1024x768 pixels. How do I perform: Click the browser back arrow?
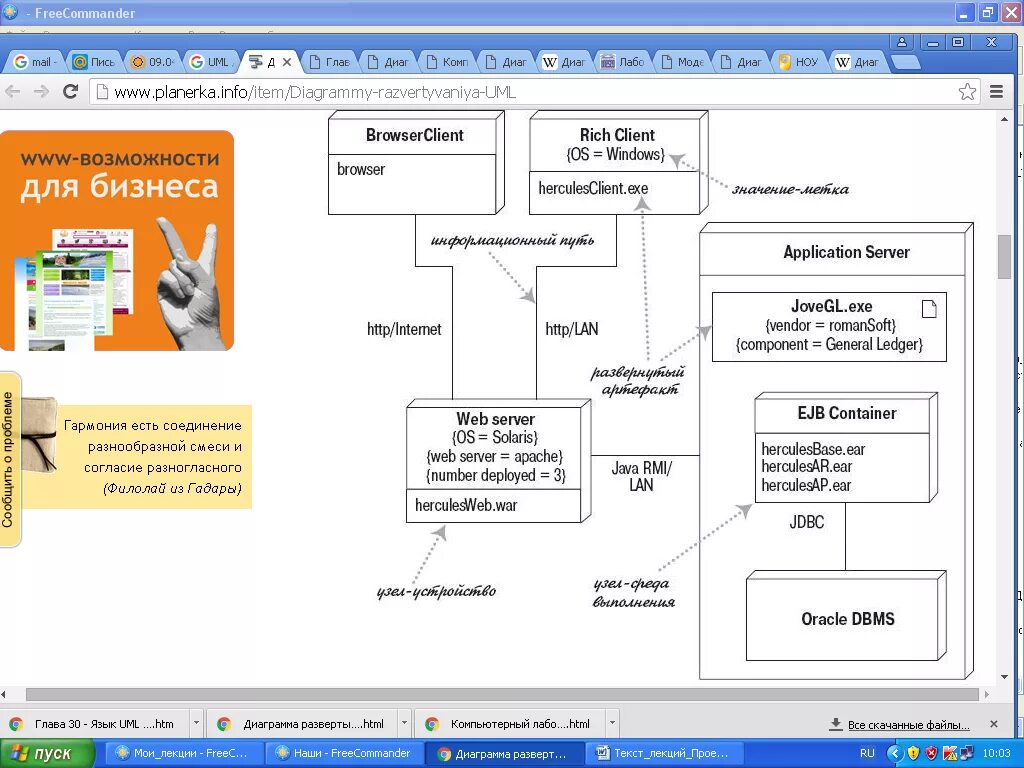tap(12, 91)
